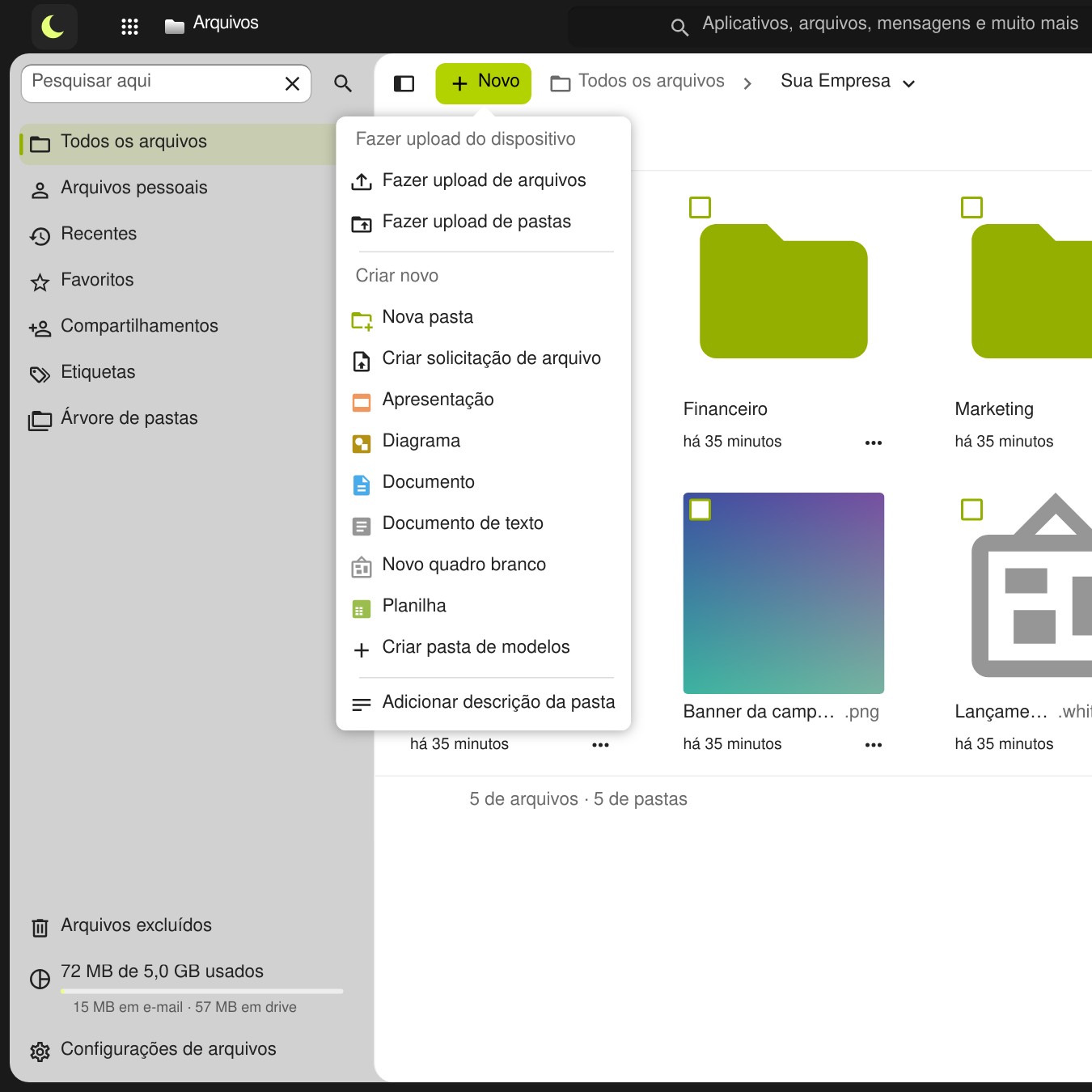Click the Favoritos star icon

40,281
